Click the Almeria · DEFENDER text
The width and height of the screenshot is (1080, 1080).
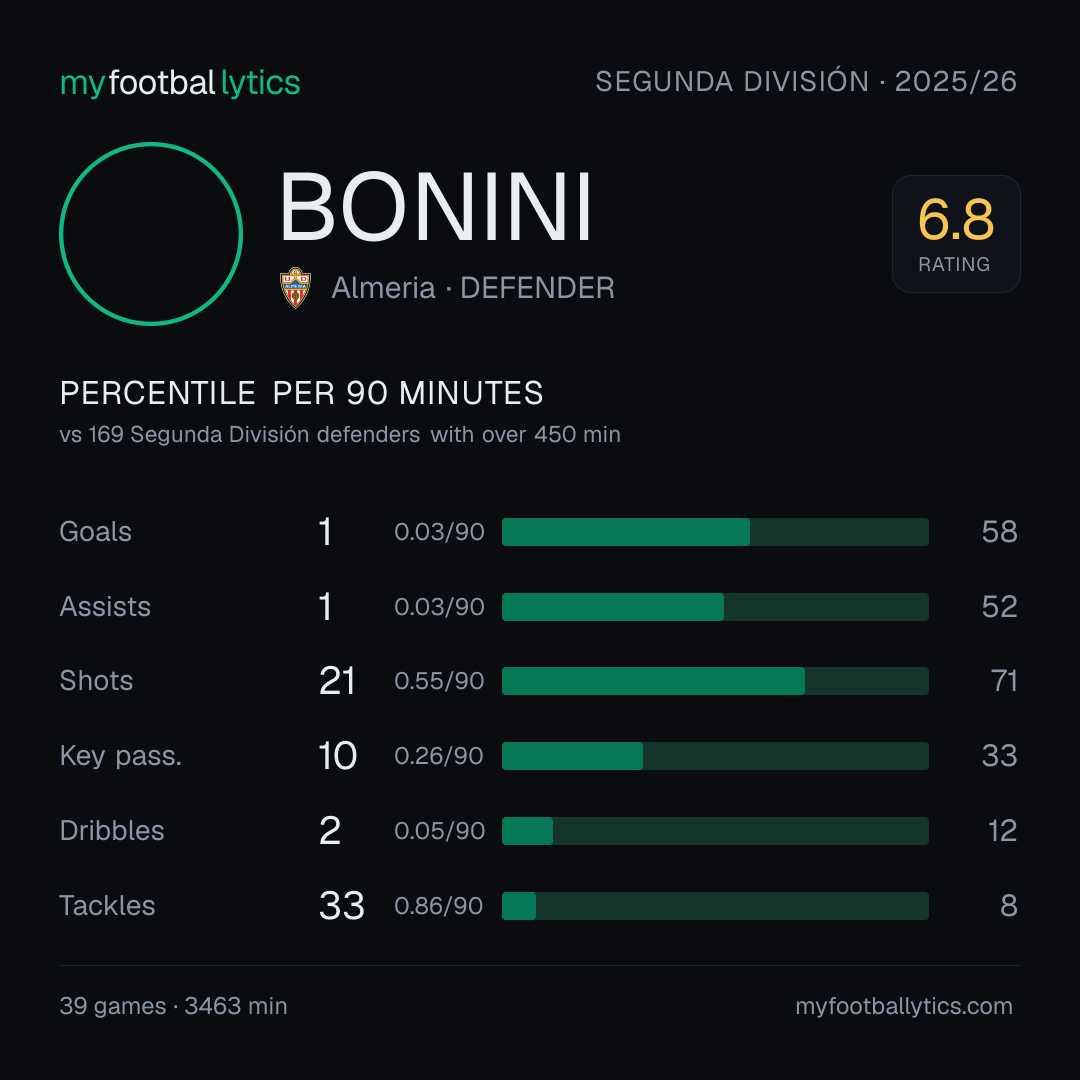coord(472,288)
